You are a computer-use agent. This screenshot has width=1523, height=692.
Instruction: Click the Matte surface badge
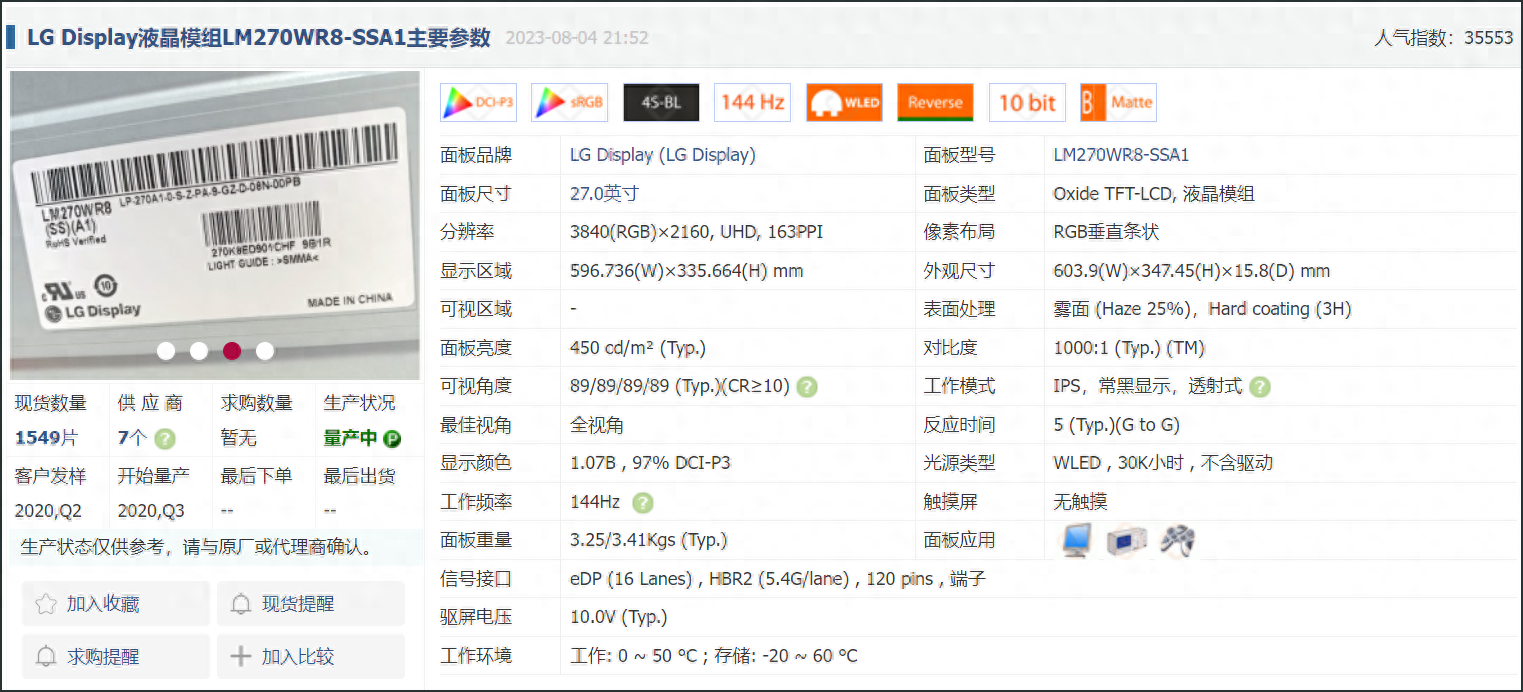pyautogui.click(x=1118, y=102)
